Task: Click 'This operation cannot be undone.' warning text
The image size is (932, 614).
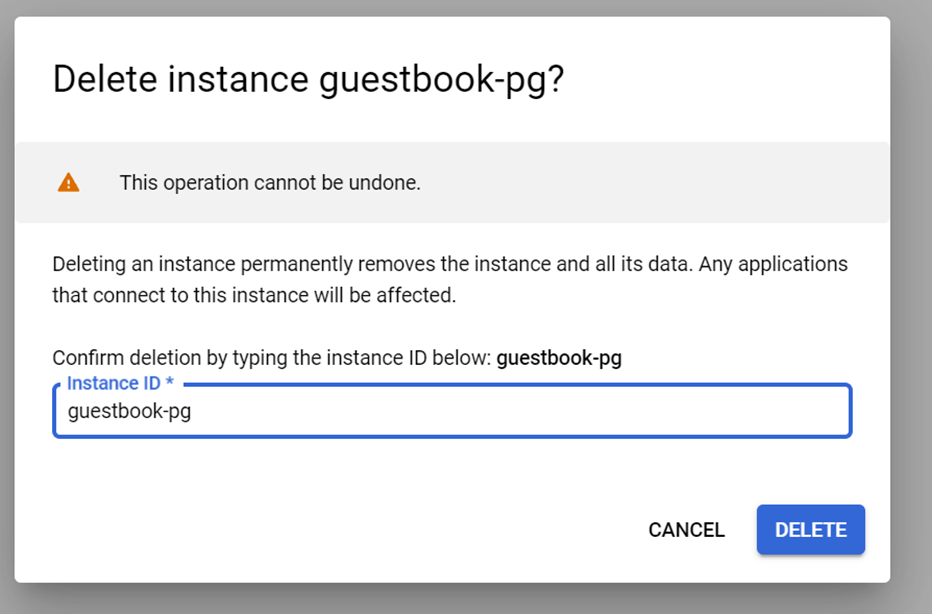Action: (x=270, y=183)
